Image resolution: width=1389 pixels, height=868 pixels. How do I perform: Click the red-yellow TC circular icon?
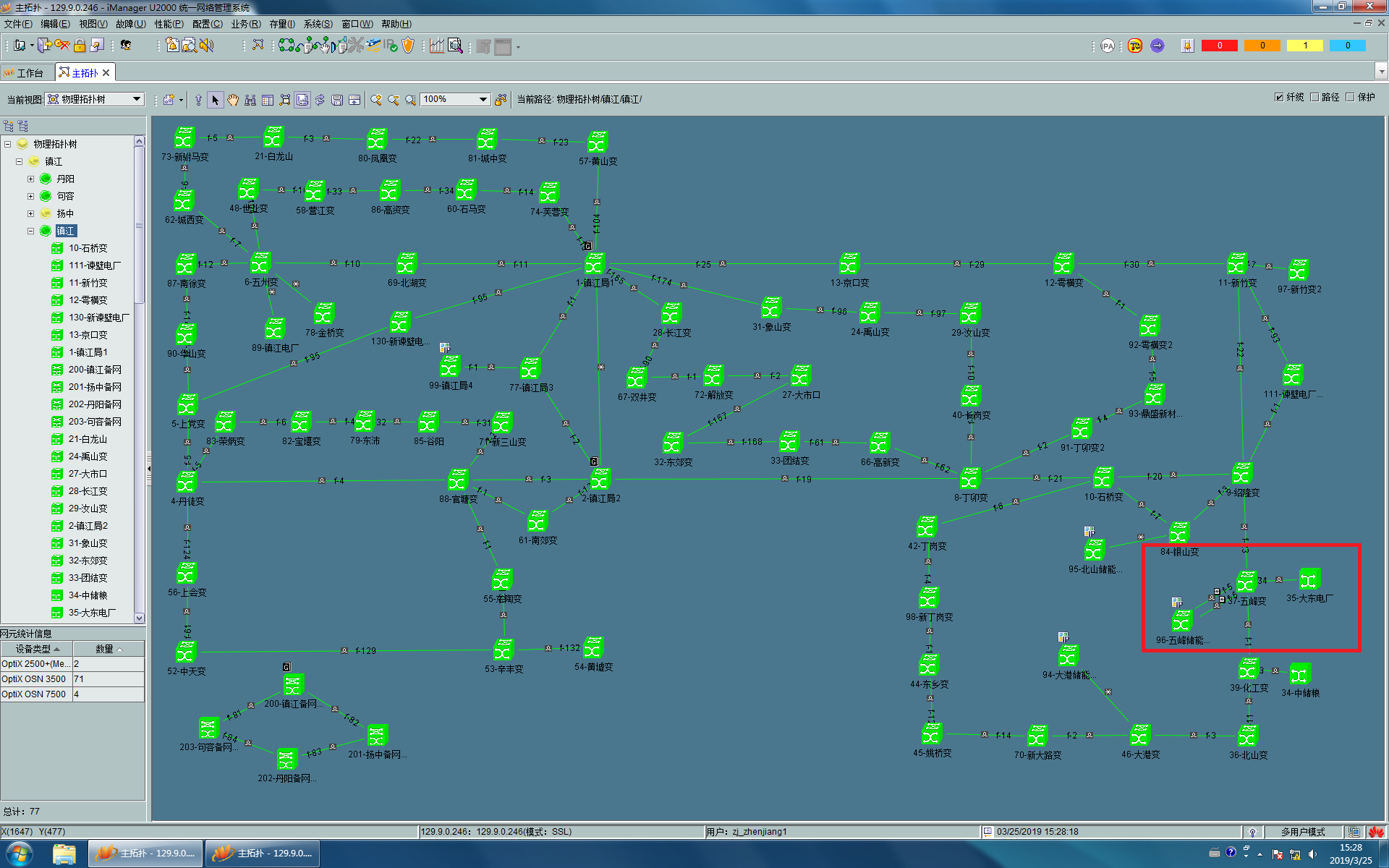pyautogui.click(x=1134, y=46)
